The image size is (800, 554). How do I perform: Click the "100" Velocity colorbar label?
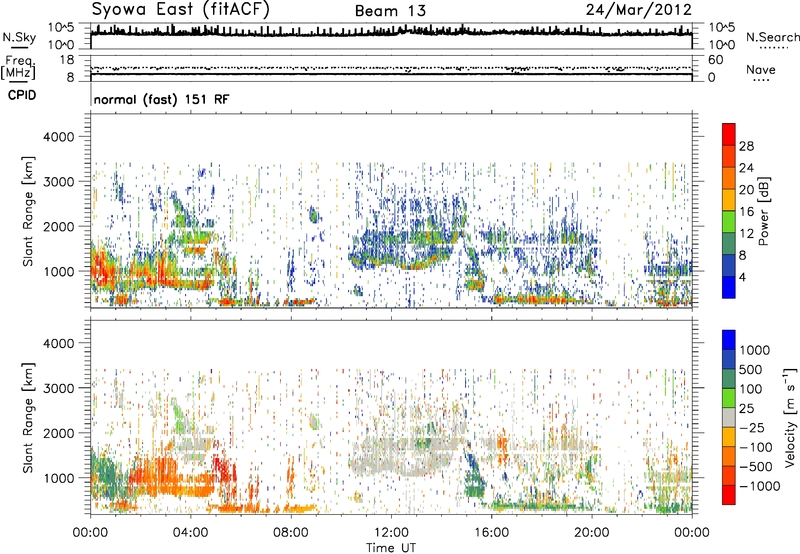[x=751, y=389]
